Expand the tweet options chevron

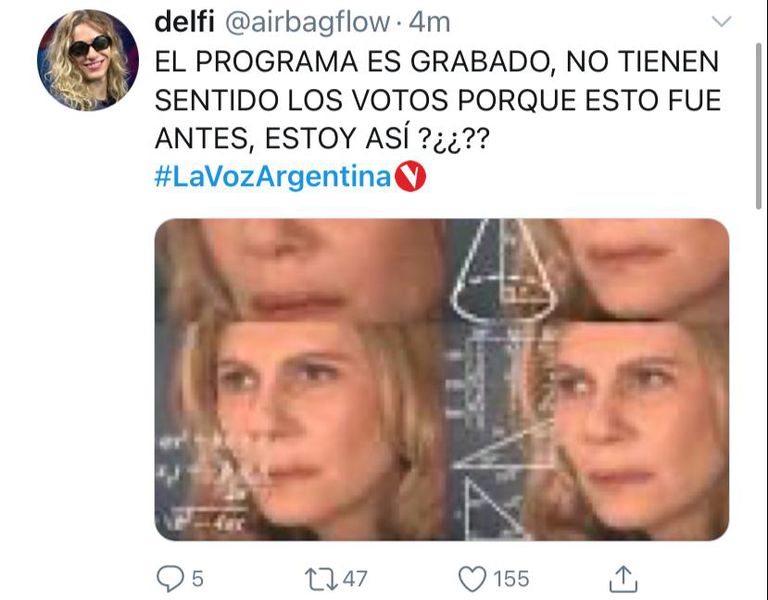tap(721, 22)
